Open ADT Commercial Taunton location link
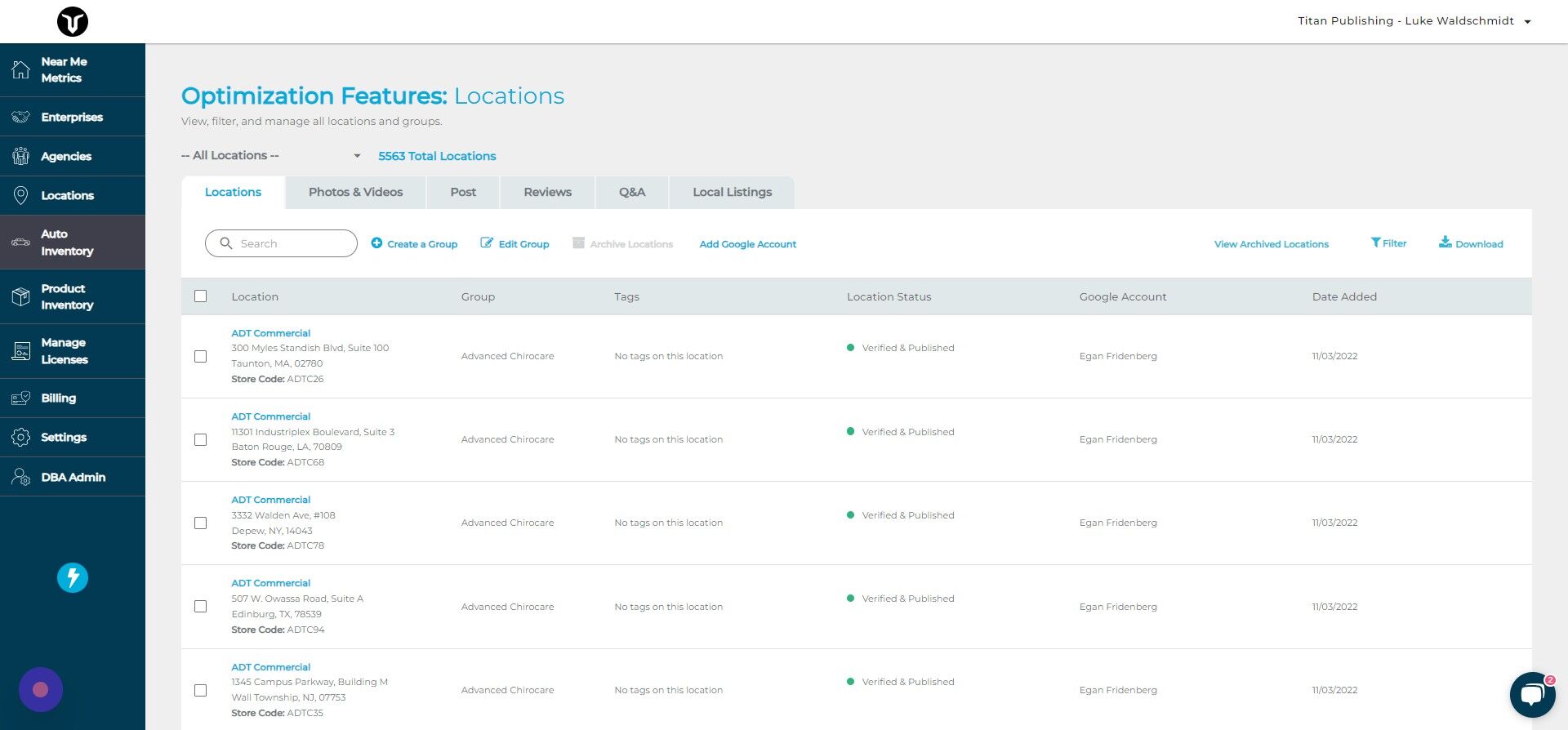 click(270, 333)
